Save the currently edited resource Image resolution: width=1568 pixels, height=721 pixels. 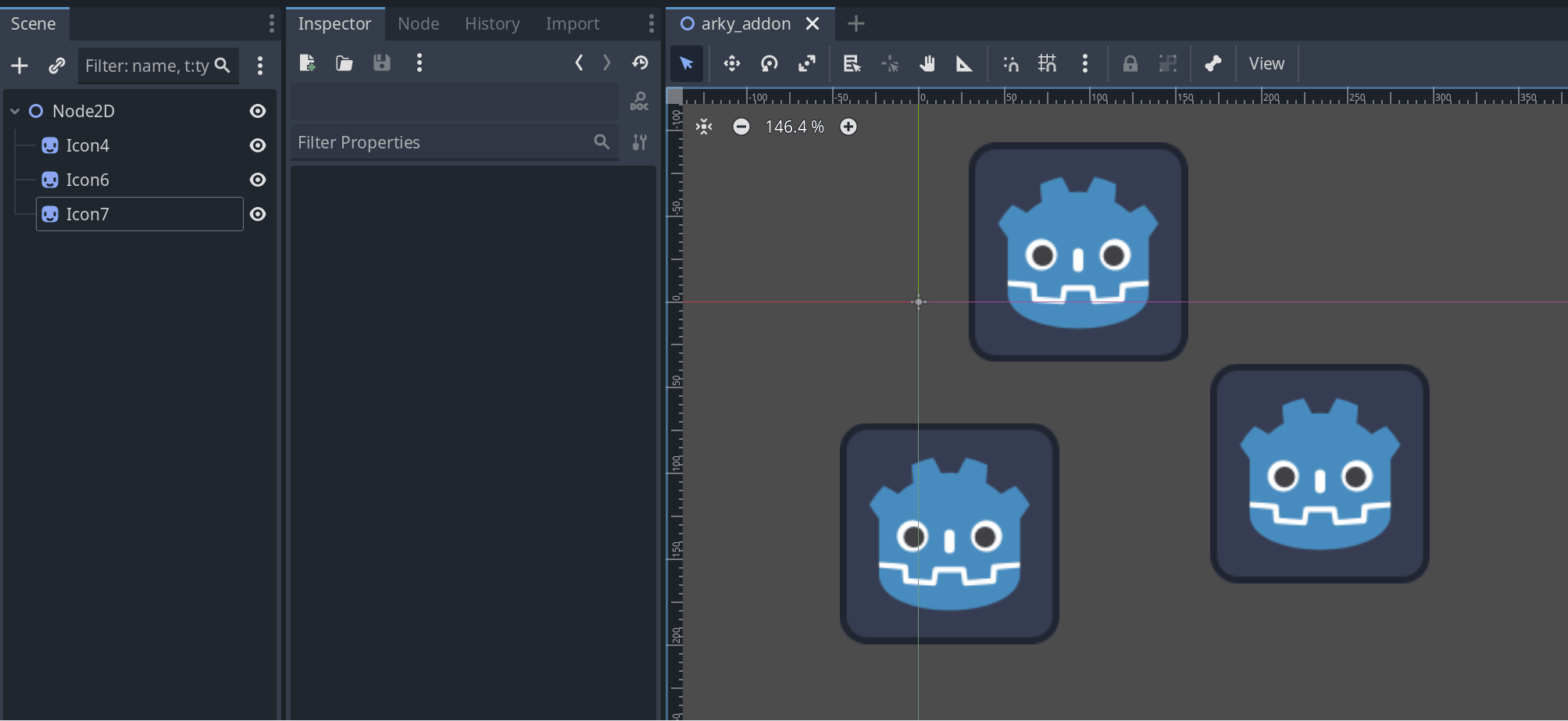coord(382,63)
